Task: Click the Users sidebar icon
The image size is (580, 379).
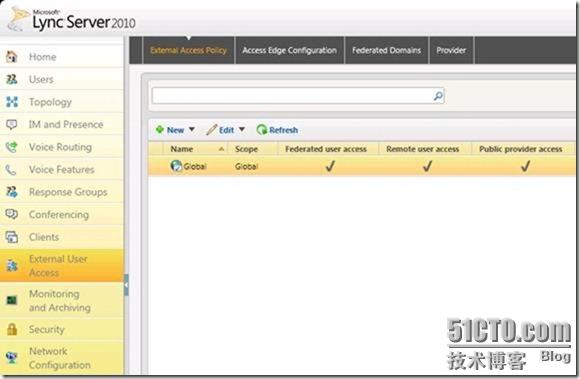Action: click(x=12, y=79)
